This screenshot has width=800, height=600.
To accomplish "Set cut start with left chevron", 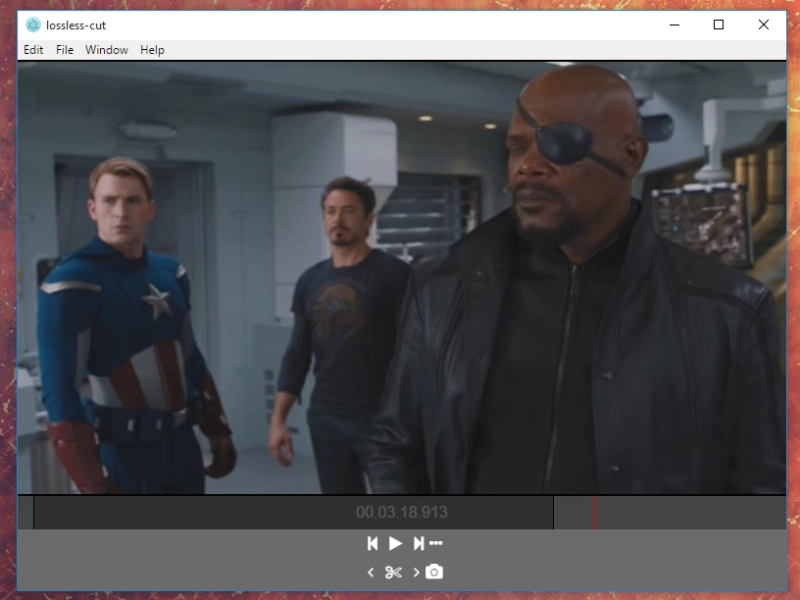I will click(x=370, y=572).
